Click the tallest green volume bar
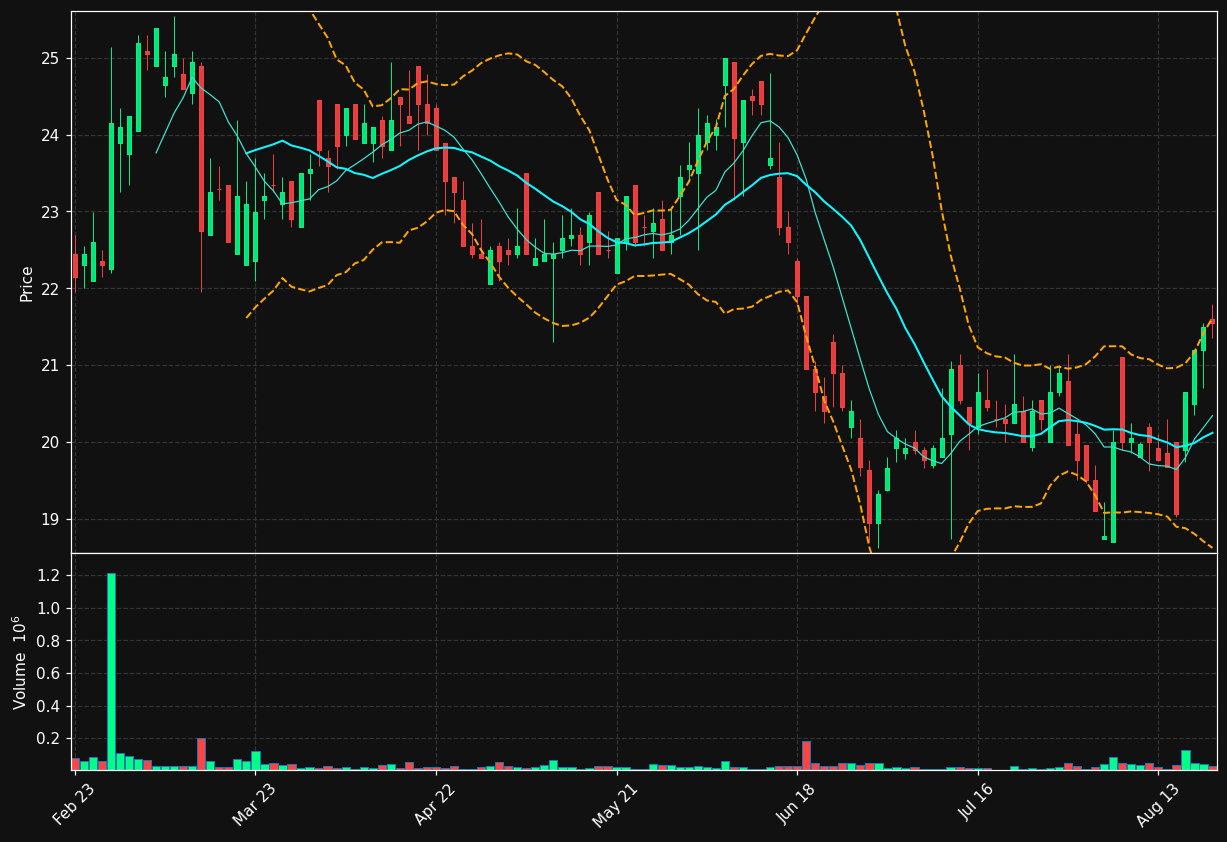 (111, 672)
